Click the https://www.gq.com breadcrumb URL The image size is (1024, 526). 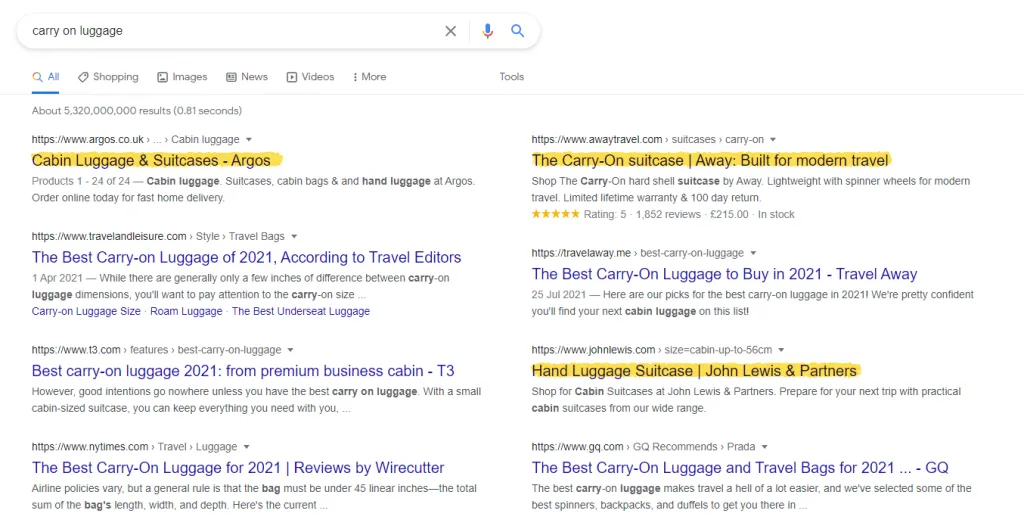point(577,447)
